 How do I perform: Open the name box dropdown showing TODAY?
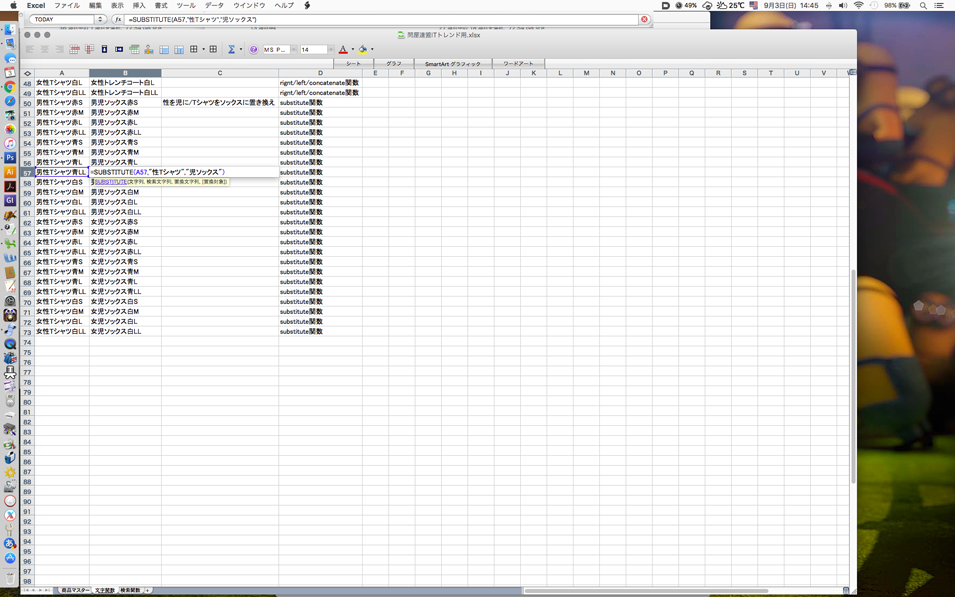tap(100, 19)
